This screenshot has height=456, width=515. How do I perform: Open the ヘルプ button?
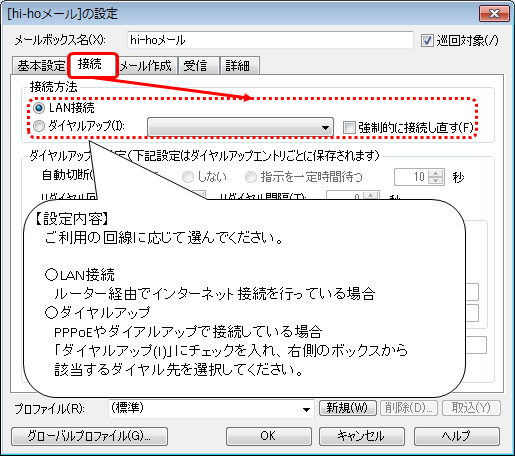pyautogui.click(x=457, y=436)
